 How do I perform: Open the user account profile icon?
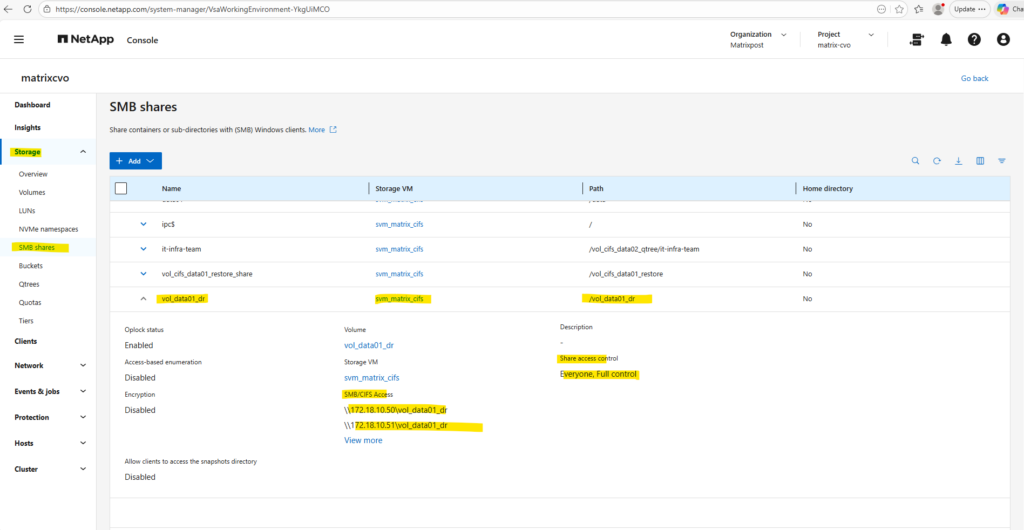(x=1003, y=39)
